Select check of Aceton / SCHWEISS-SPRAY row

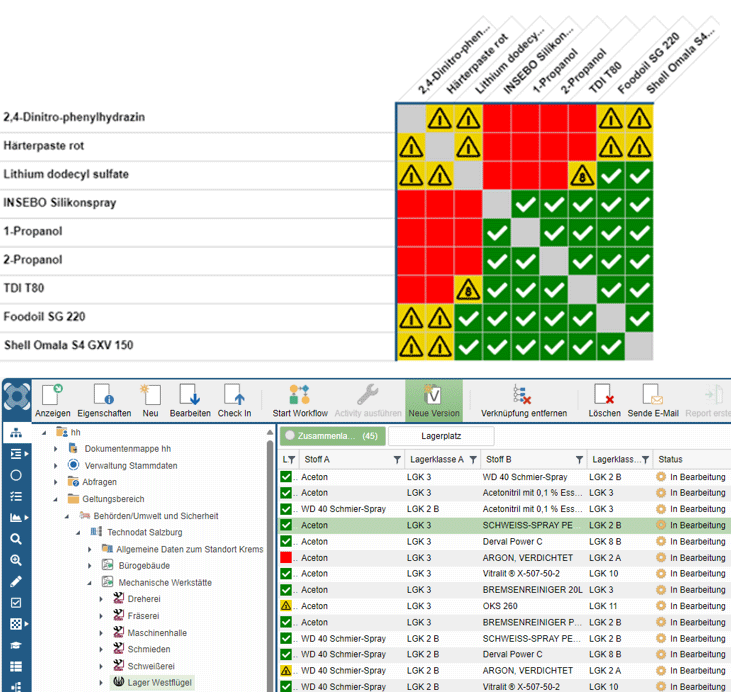286,525
